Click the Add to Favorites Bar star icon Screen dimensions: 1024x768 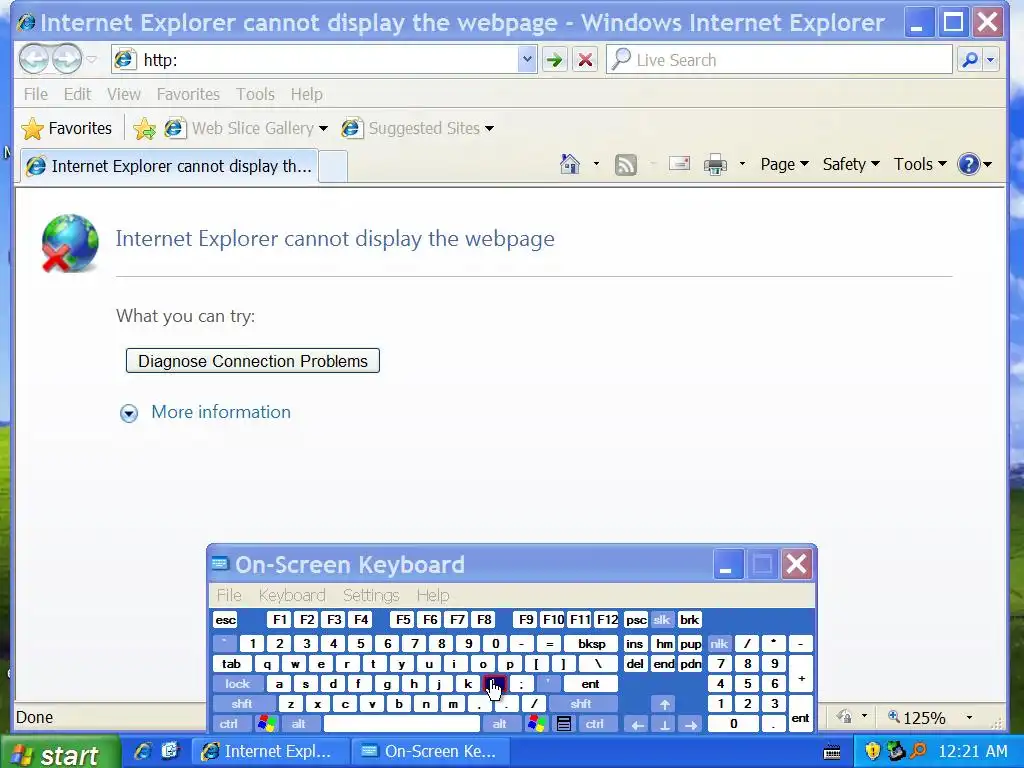(144, 129)
